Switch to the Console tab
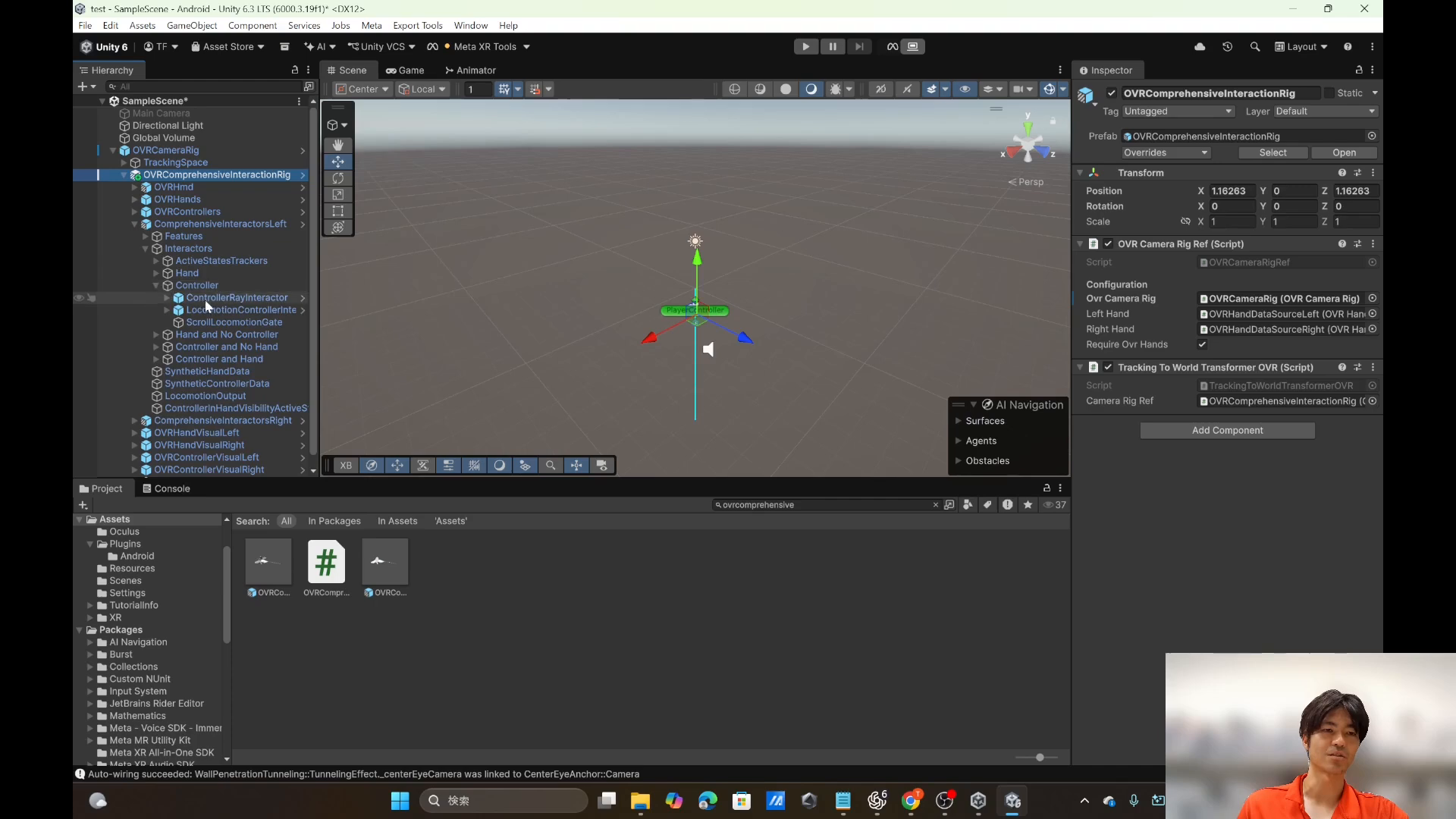The height and width of the screenshot is (819, 1456). (x=166, y=488)
